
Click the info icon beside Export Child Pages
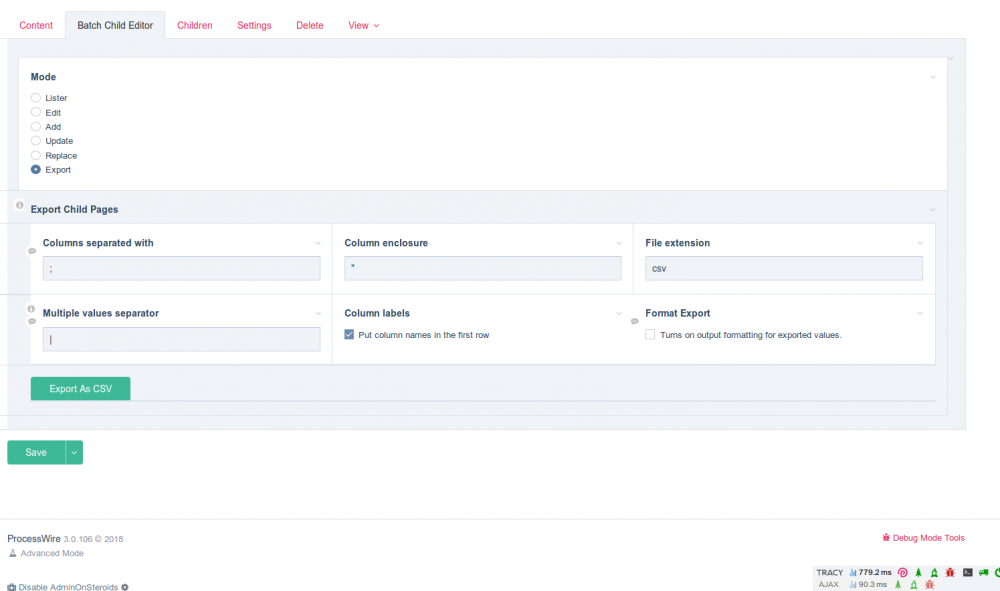point(20,205)
